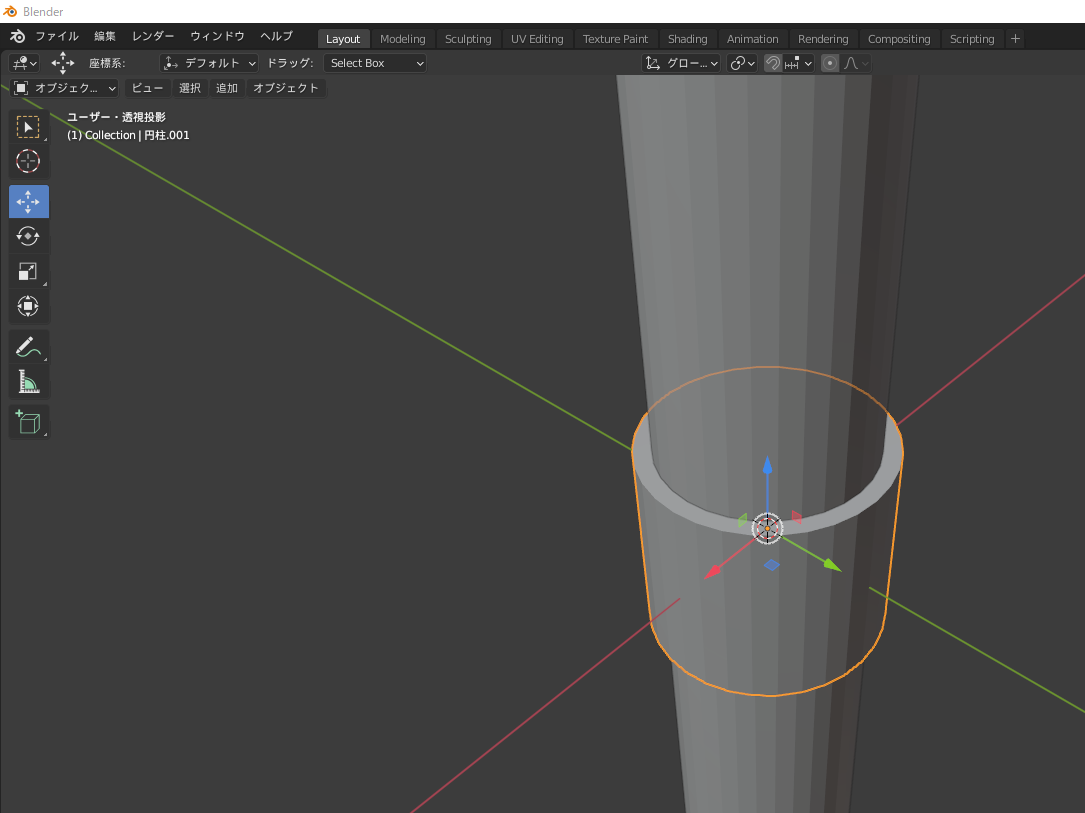Click the 'ユーザー・透視投影' view label
This screenshot has height=813, width=1085.
click(116, 118)
